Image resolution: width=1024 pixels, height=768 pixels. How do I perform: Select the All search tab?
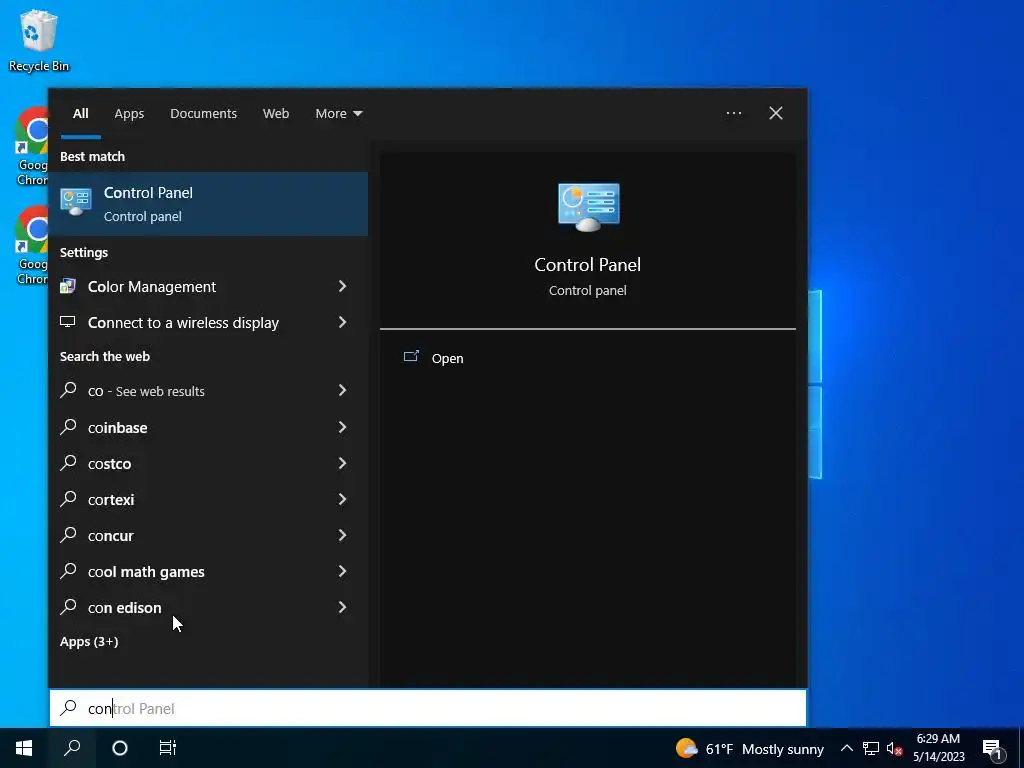(80, 114)
